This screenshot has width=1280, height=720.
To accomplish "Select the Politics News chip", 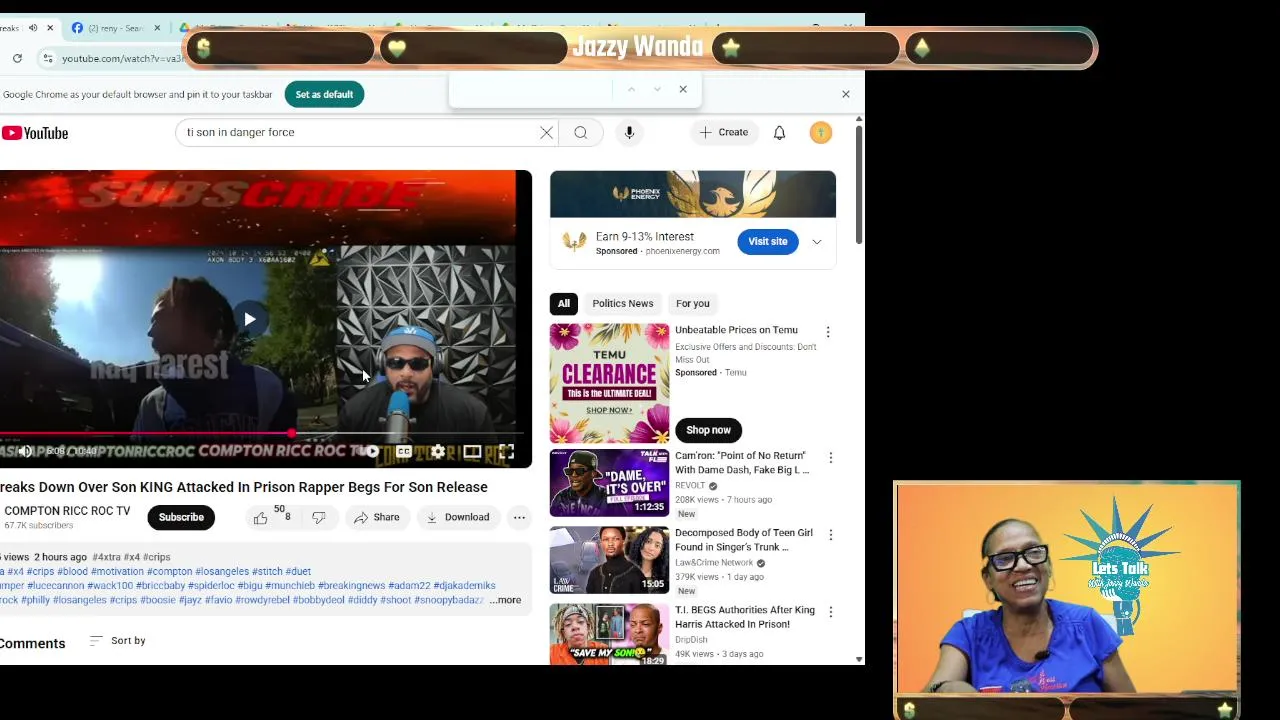I will [622, 303].
